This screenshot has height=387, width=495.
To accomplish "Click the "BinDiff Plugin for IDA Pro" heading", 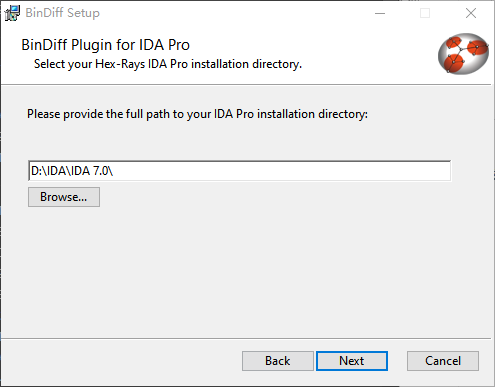I will click(105, 45).
